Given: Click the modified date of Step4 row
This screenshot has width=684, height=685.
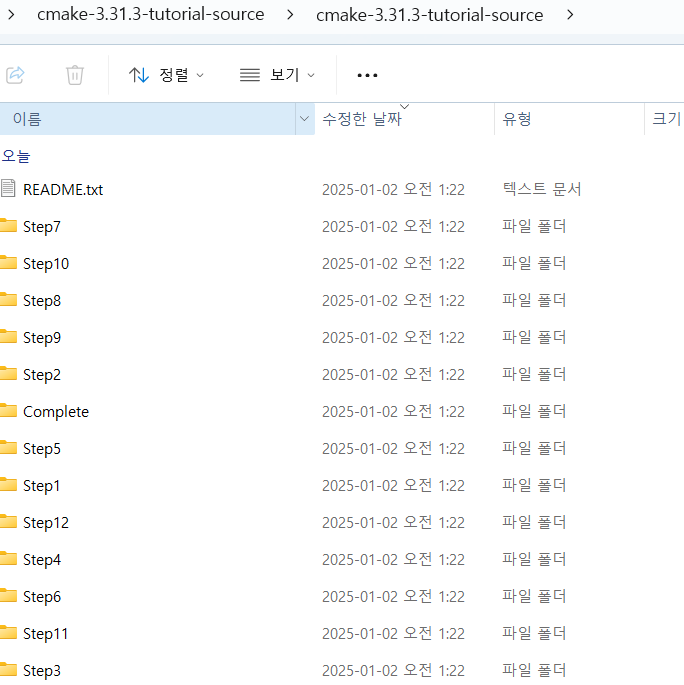Looking at the screenshot, I should [x=393, y=559].
